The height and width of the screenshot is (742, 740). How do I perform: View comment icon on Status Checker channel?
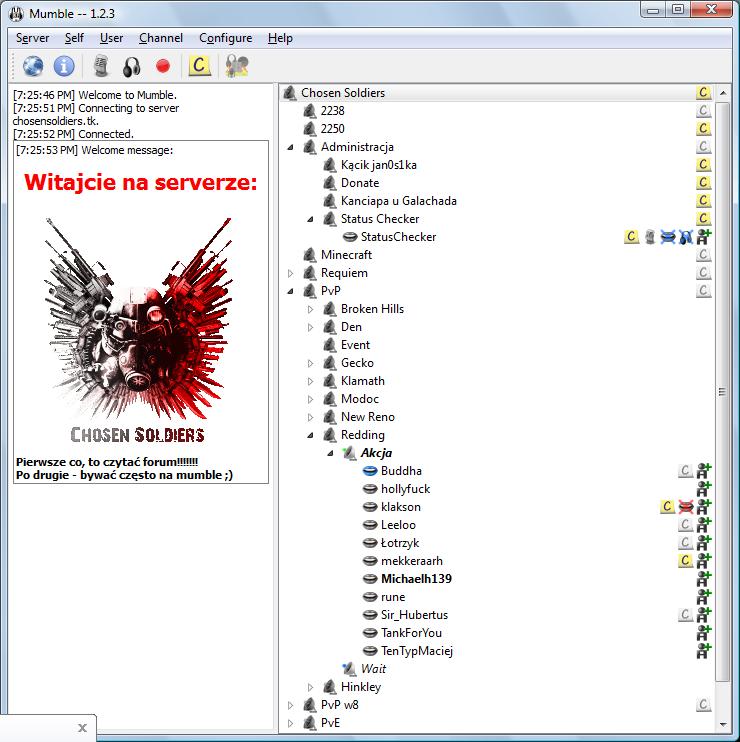coord(704,218)
